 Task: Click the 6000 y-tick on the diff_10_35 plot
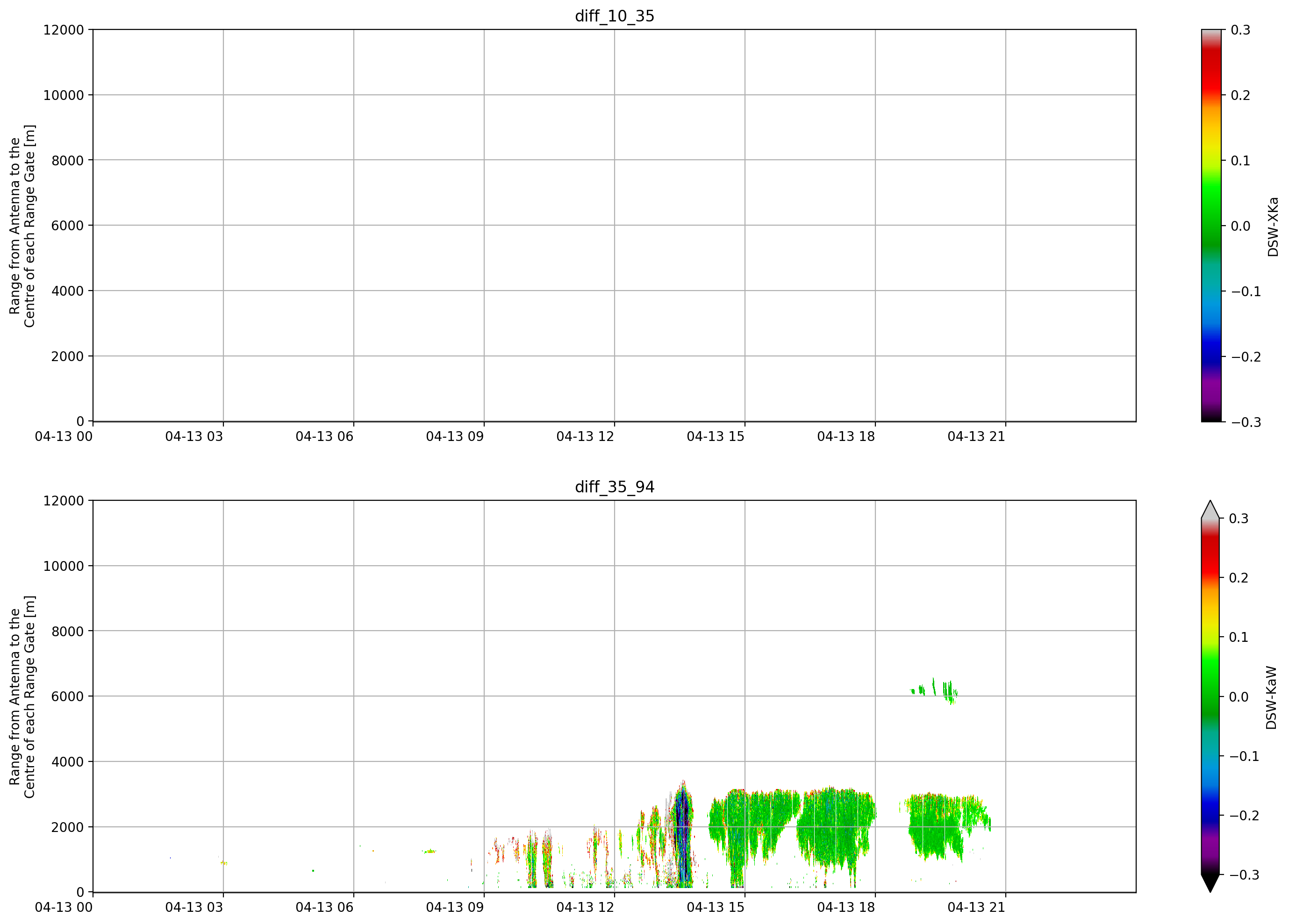click(x=68, y=226)
